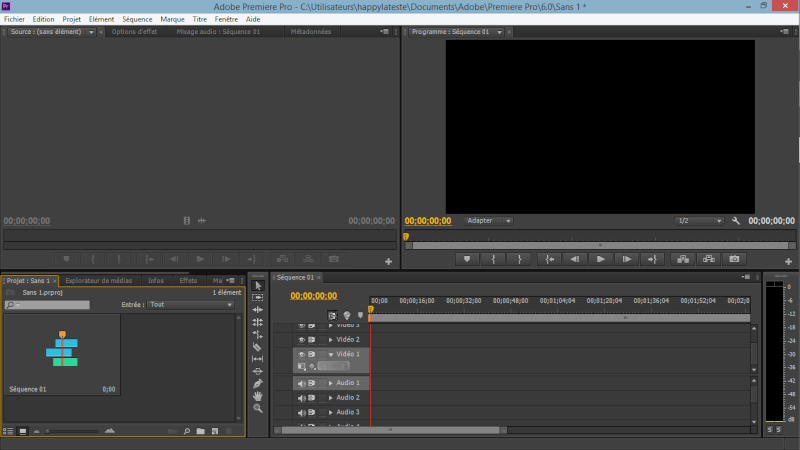
Task: Step forward one frame in Program monitor
Action: [627, 259]
